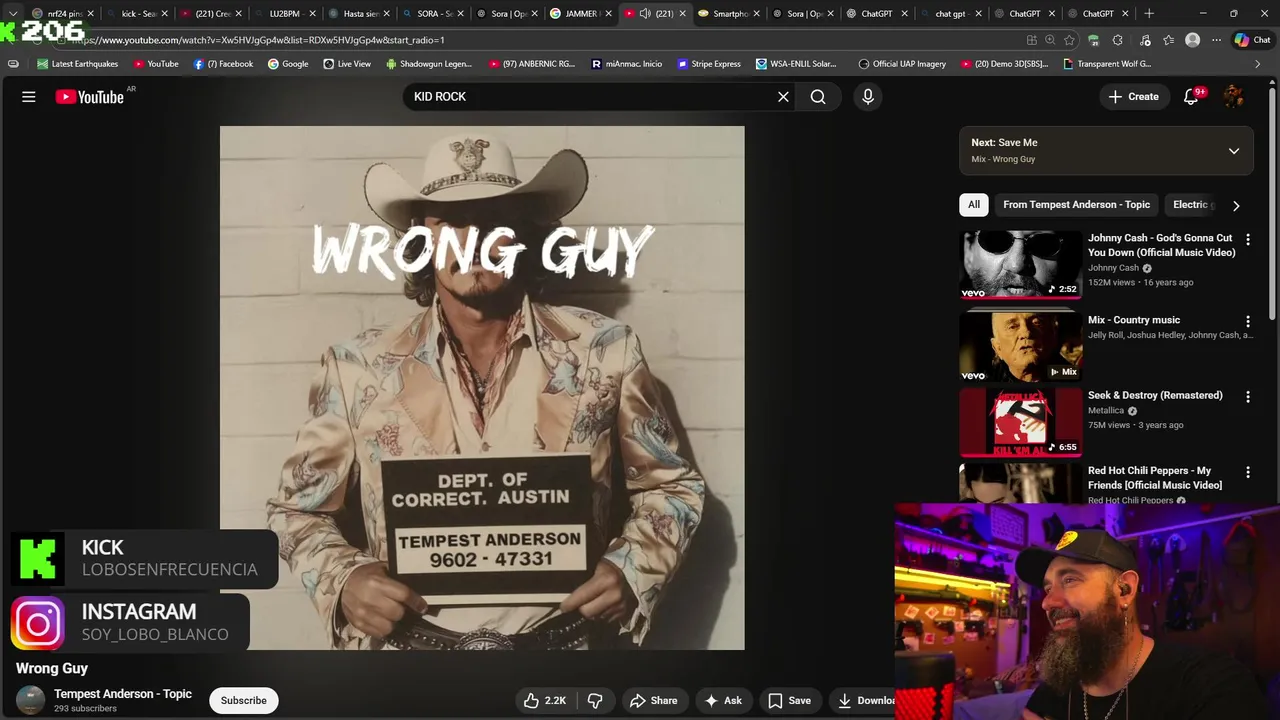Open the Create upload button
Image resolution: width=1280 pixels, height=720 pixels.
1133,97
